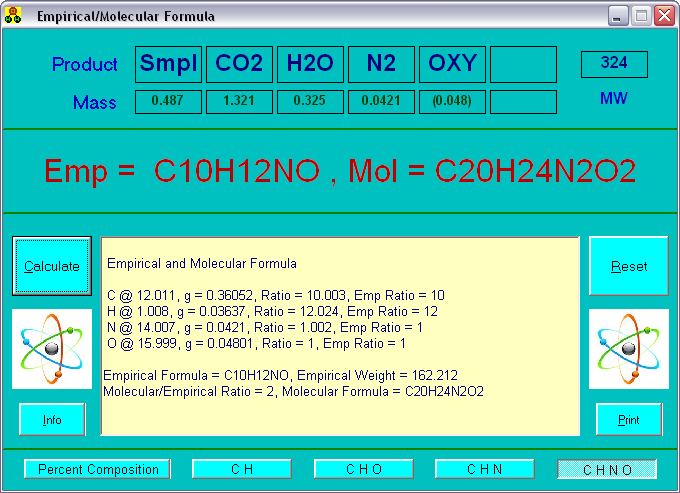This screenshot has height=493, width=680.
Task: Click the Smpl product box
Action: click(168, 64)
